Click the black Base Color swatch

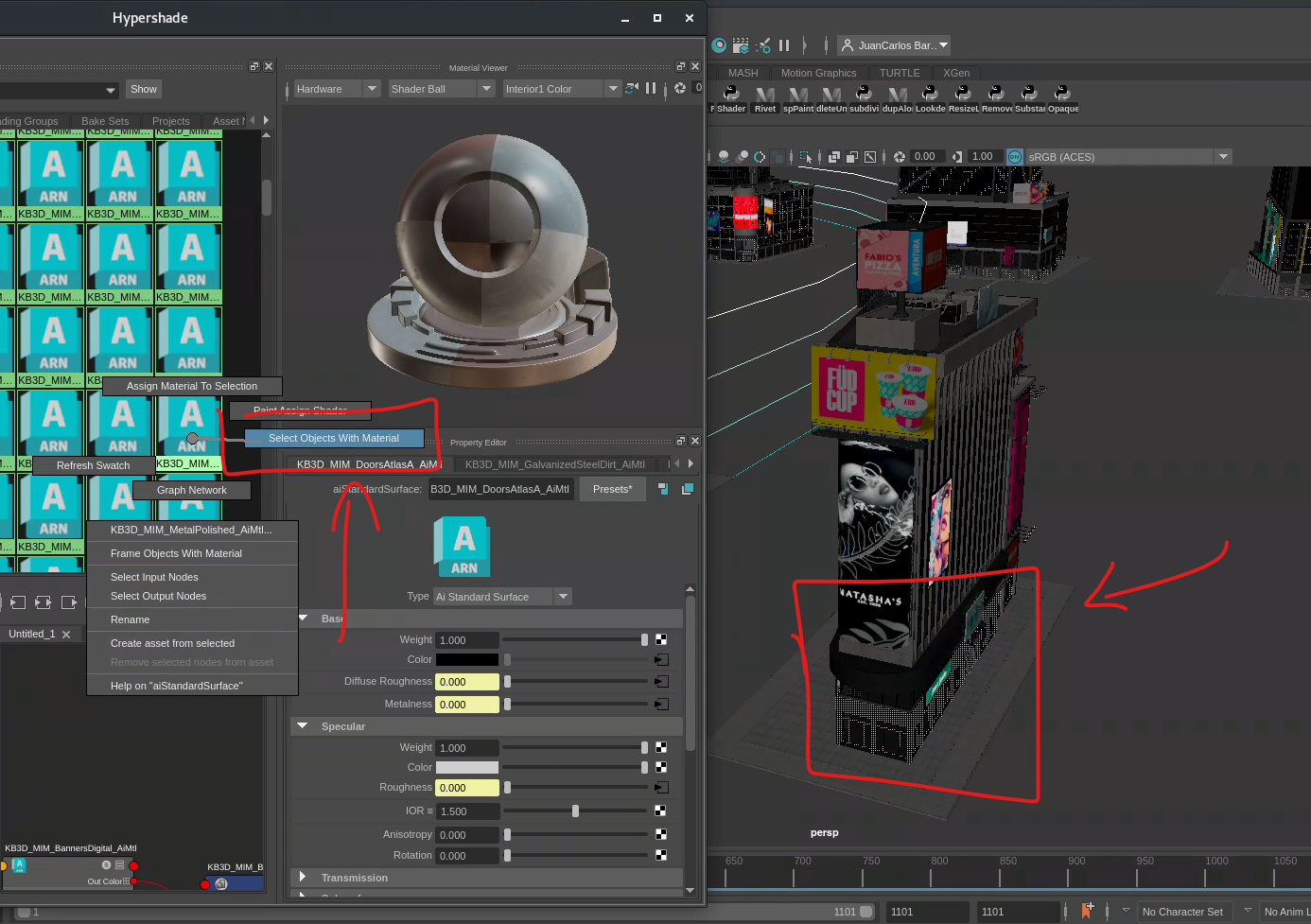point(467,659)
